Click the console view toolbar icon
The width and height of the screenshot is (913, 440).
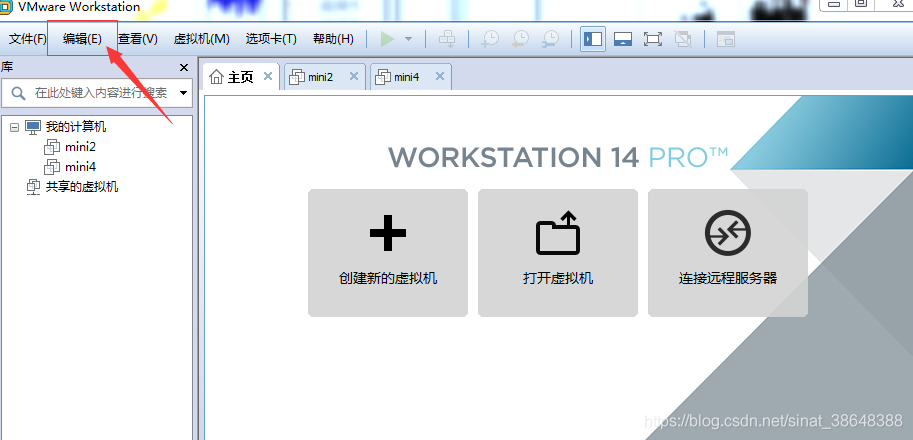pos(726,39)
